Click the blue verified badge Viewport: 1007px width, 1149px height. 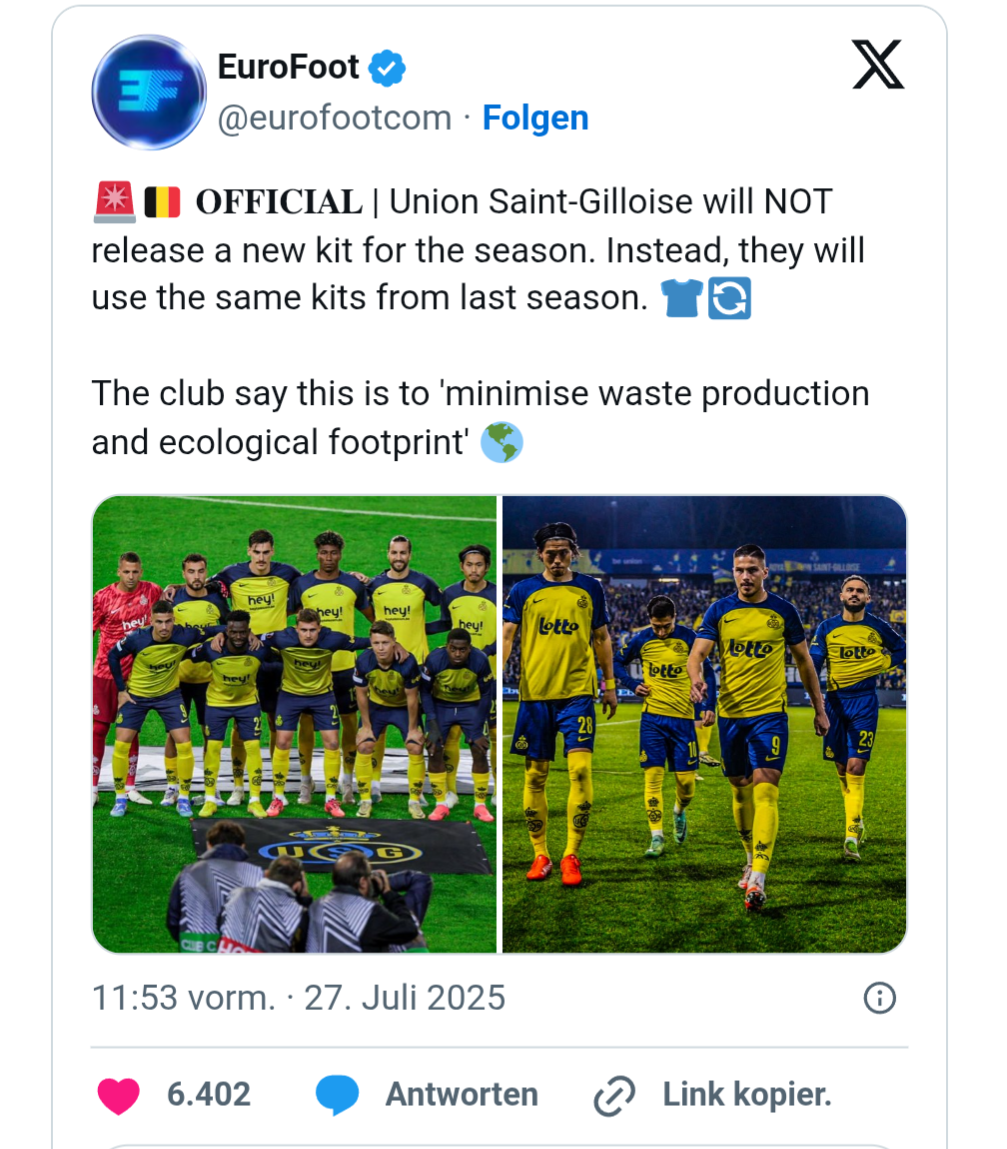pos(387,68)
